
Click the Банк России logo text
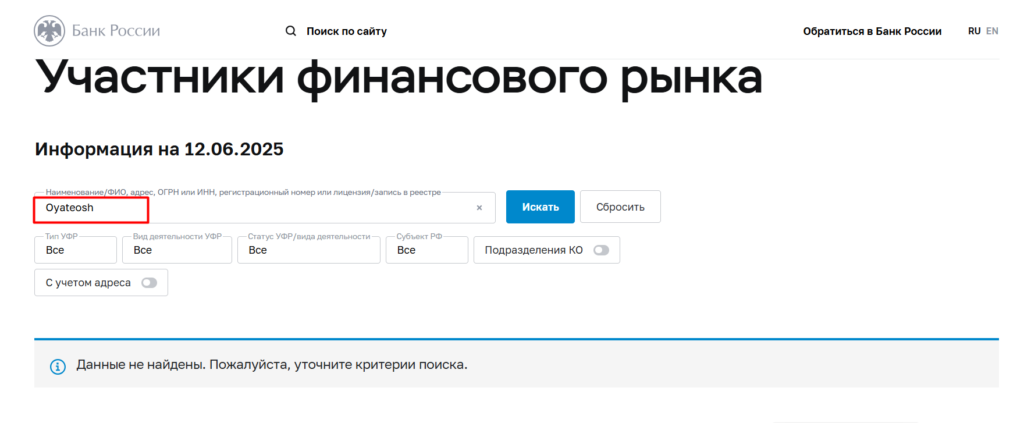click(x=116, y=31)
